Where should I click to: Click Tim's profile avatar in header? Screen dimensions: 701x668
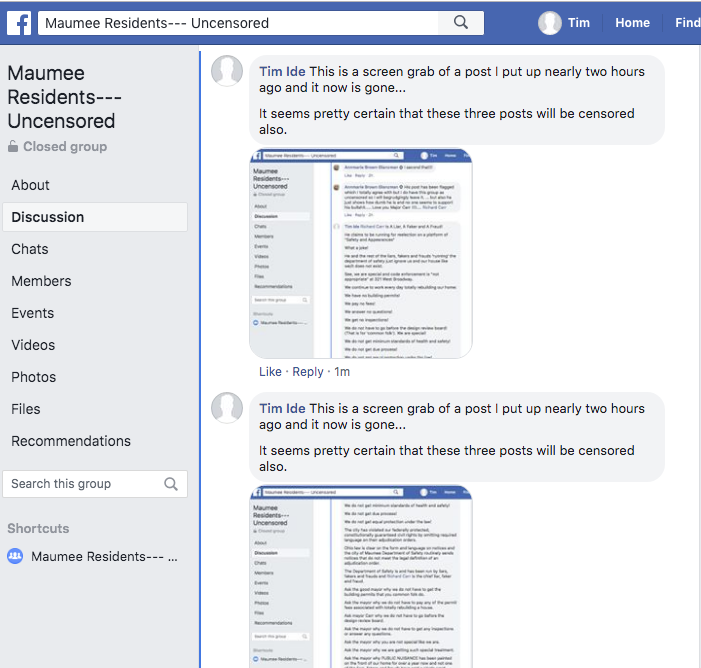click(x=549, y=23)
